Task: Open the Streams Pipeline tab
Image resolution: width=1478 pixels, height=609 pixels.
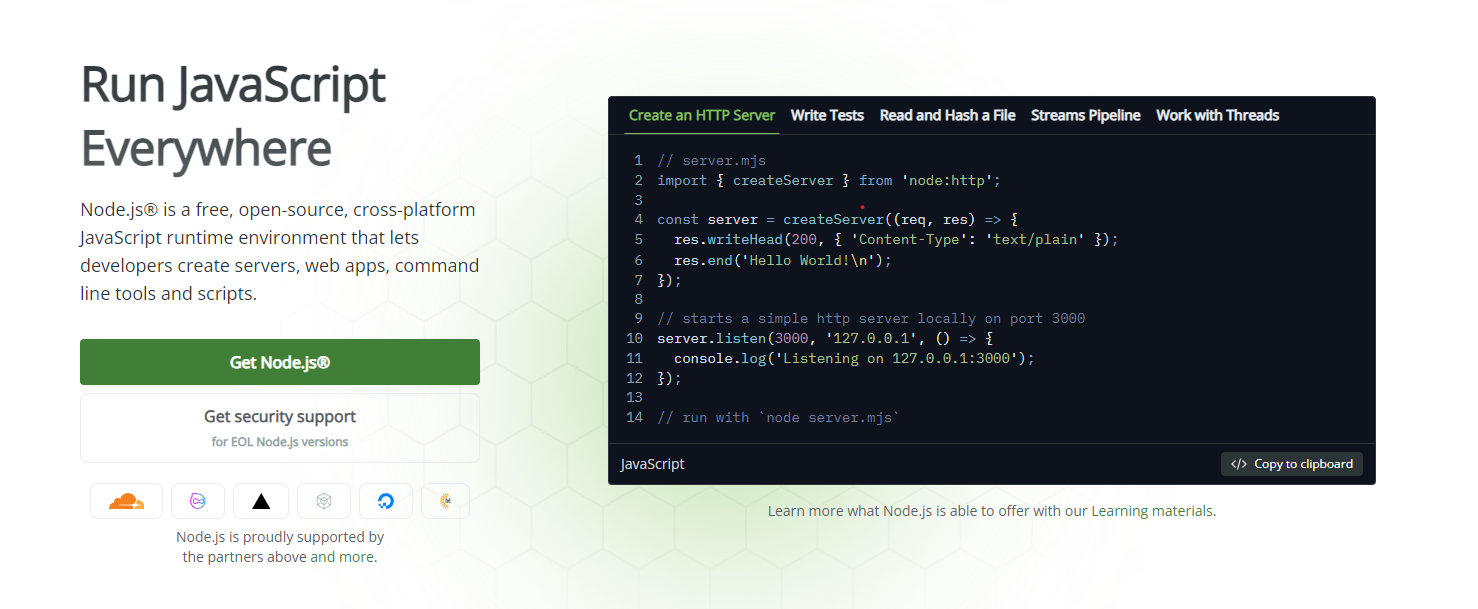Action: coord(1085,115)
